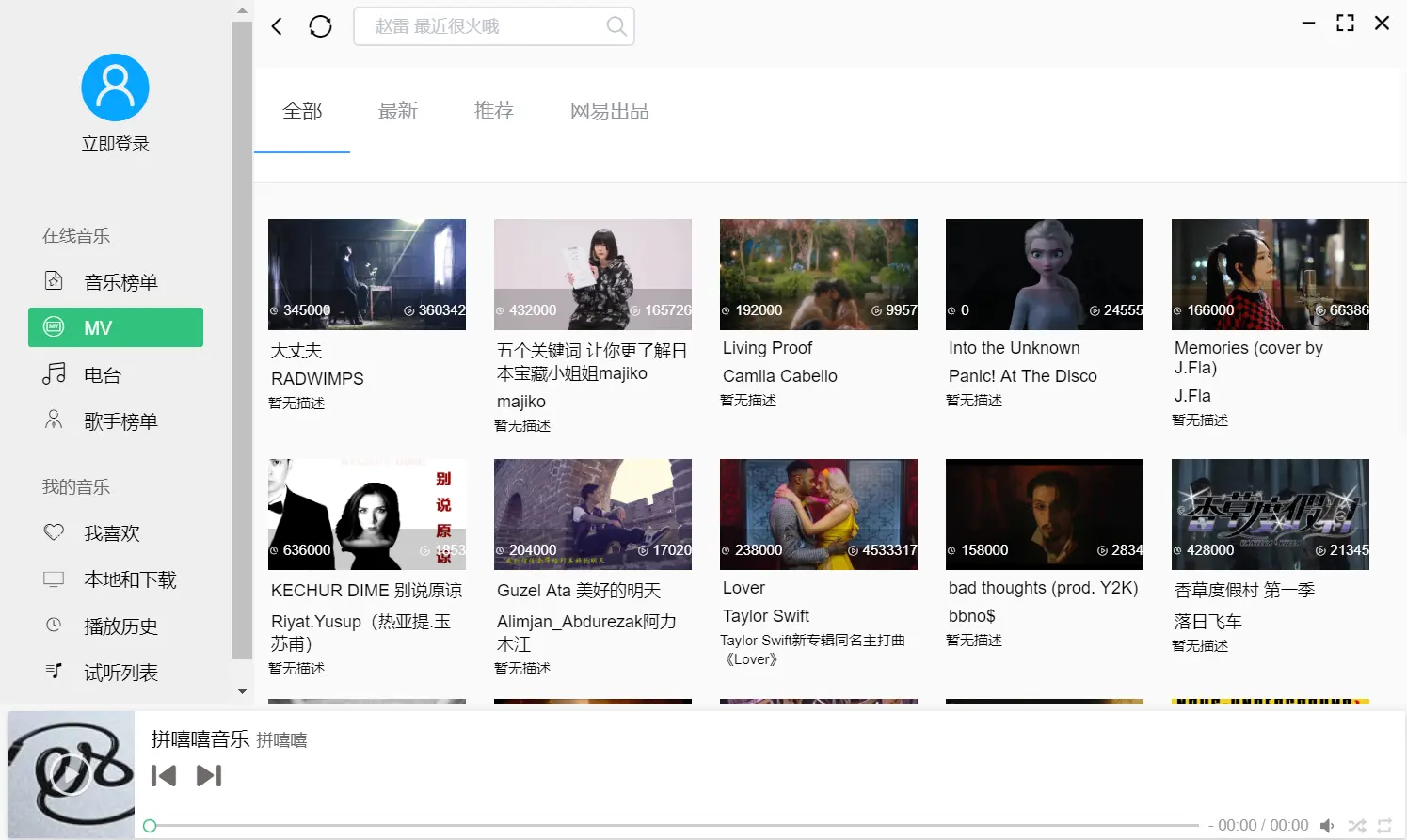This screenshot has height=840, width=1407.
Task: Open 本地和下载 monitor icon
Action: [54, 579]
